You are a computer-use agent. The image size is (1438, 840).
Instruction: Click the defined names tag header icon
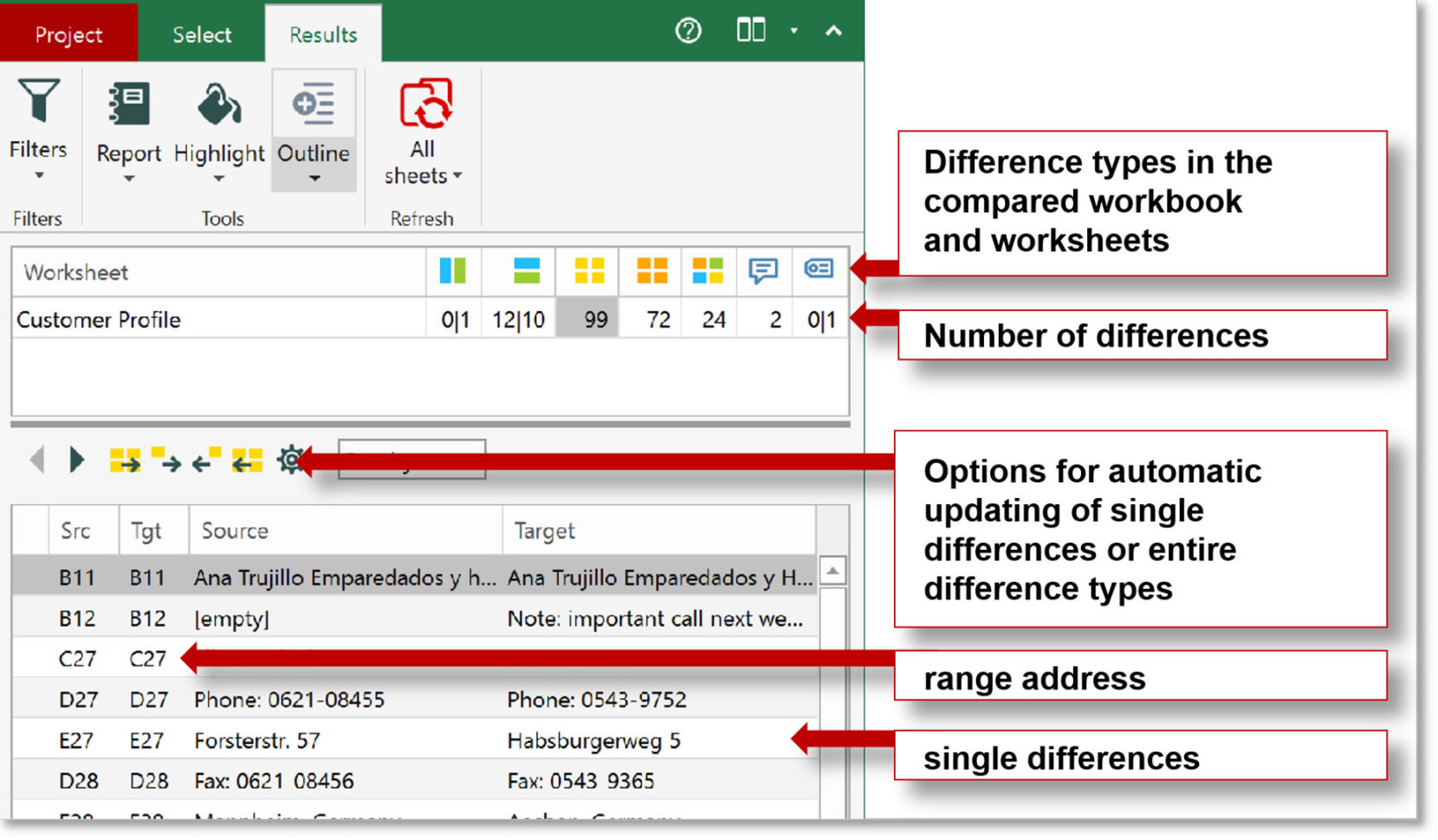tap(819, 270)
